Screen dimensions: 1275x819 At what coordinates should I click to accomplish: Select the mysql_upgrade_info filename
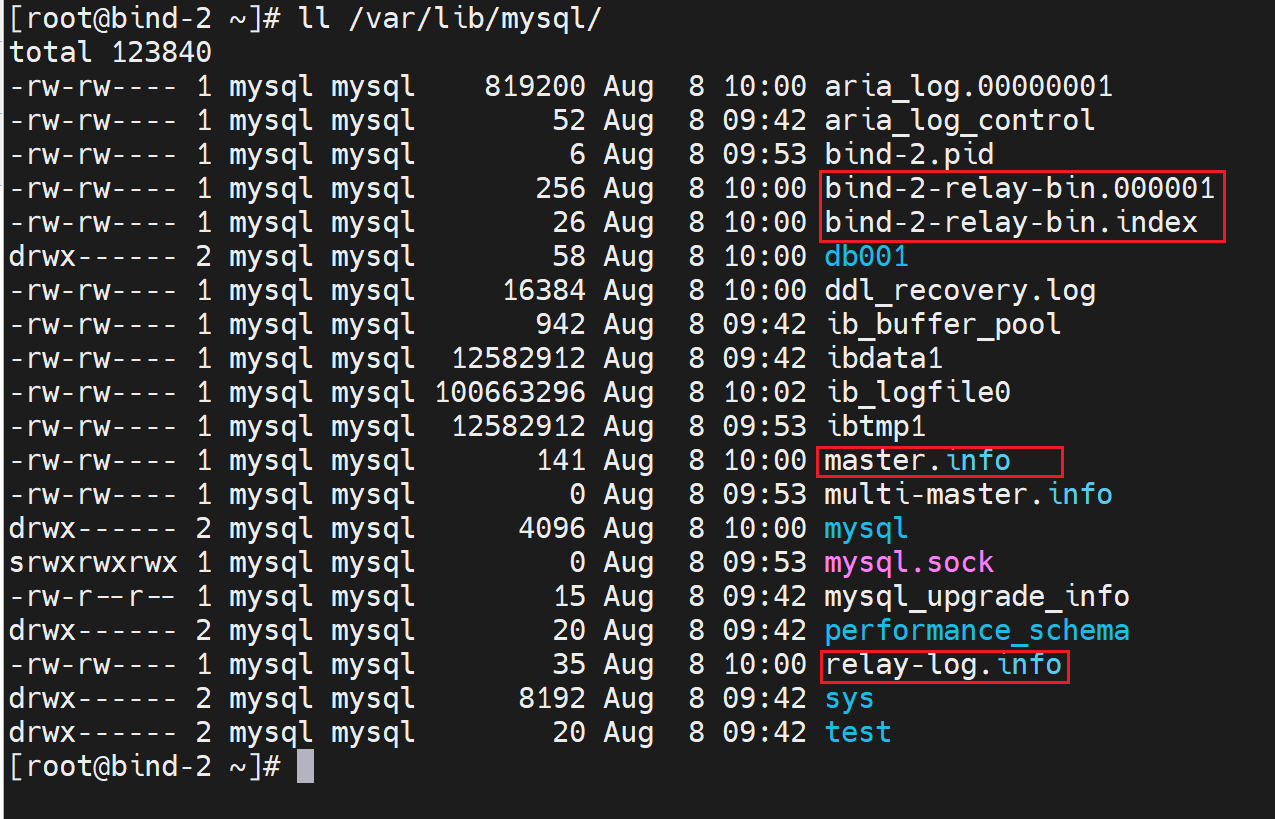pyautogui.click(x=976, y=597)
